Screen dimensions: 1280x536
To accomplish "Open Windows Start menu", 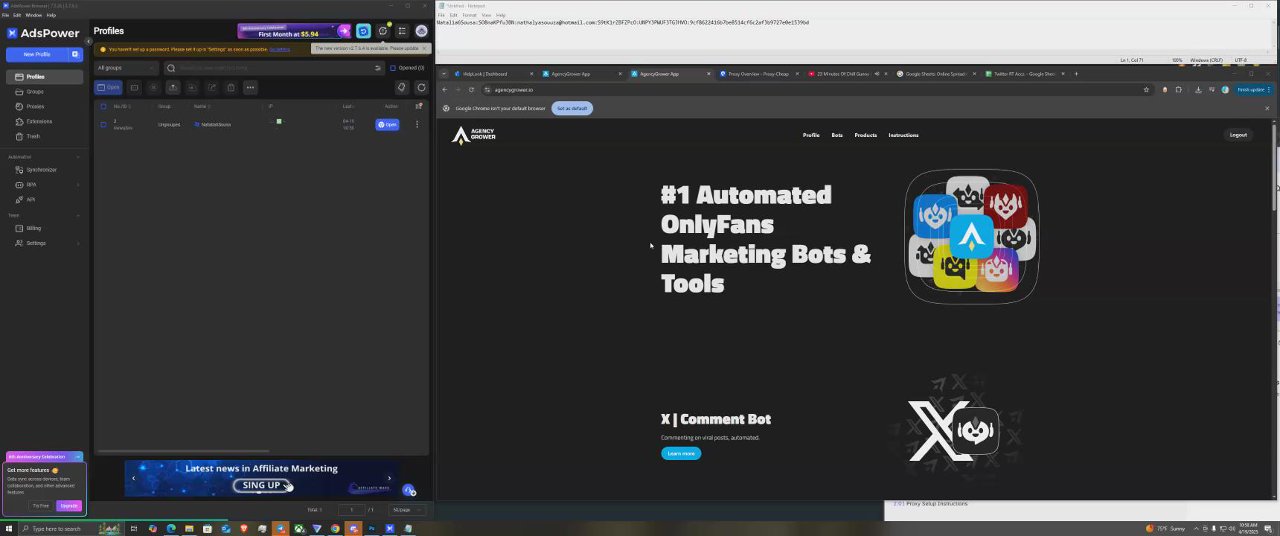I will 8,528.
